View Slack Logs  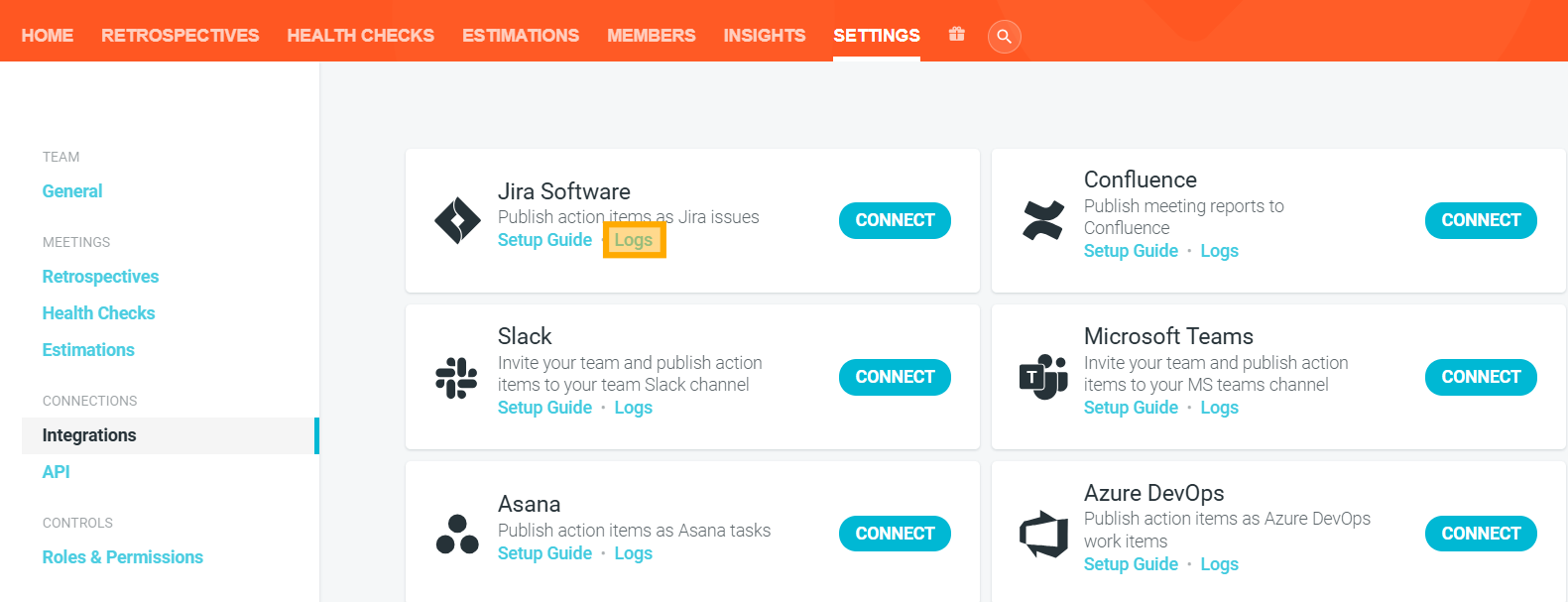point(634,408)
